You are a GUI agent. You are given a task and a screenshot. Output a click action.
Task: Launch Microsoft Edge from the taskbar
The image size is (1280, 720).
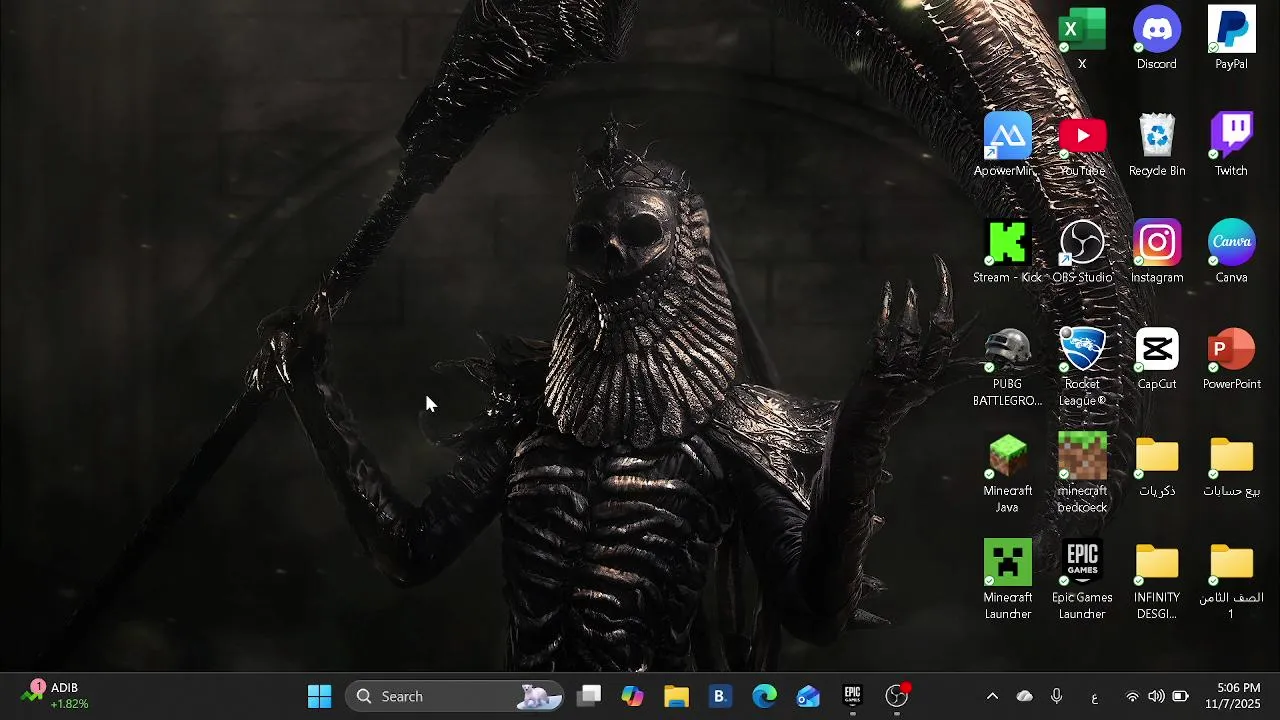[x=764, y=696]
